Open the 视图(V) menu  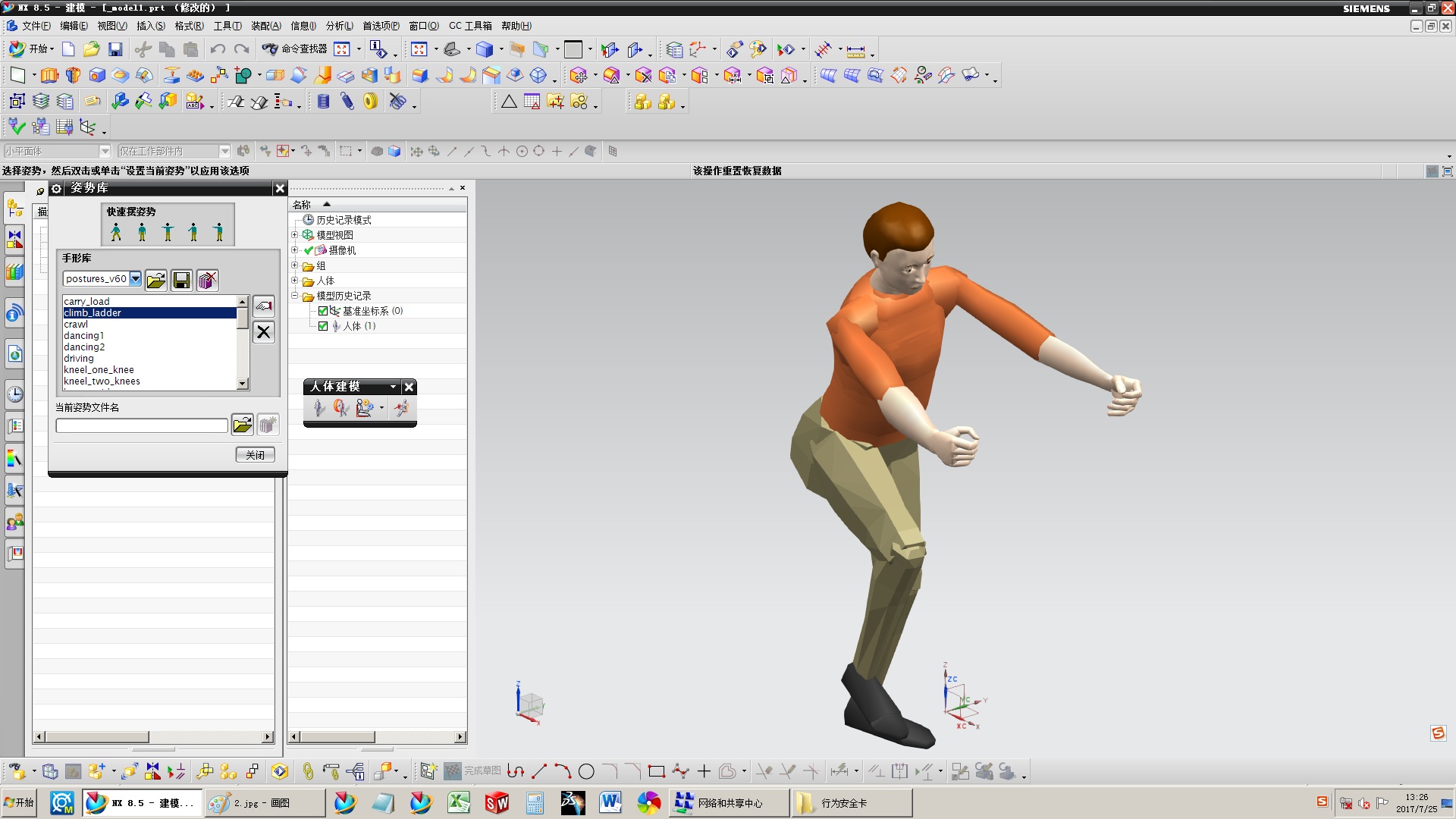[112, 26]
